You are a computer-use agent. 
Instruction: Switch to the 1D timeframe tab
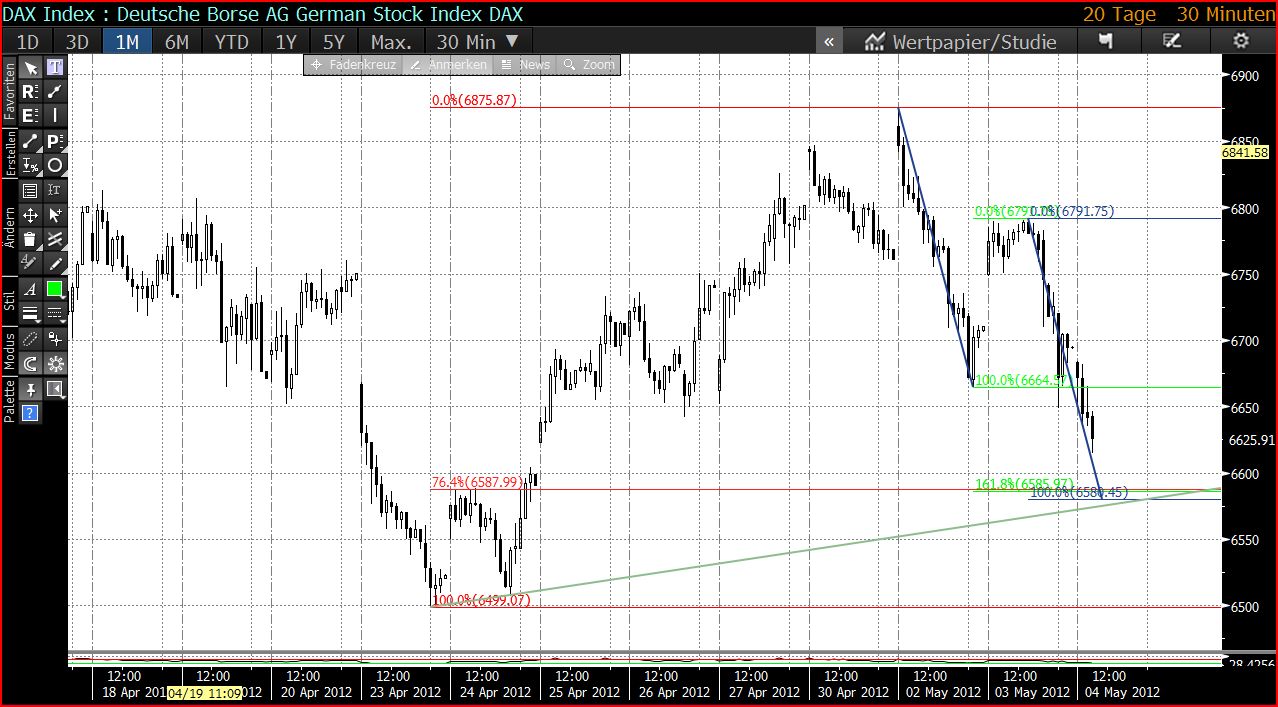click(26, 41)
